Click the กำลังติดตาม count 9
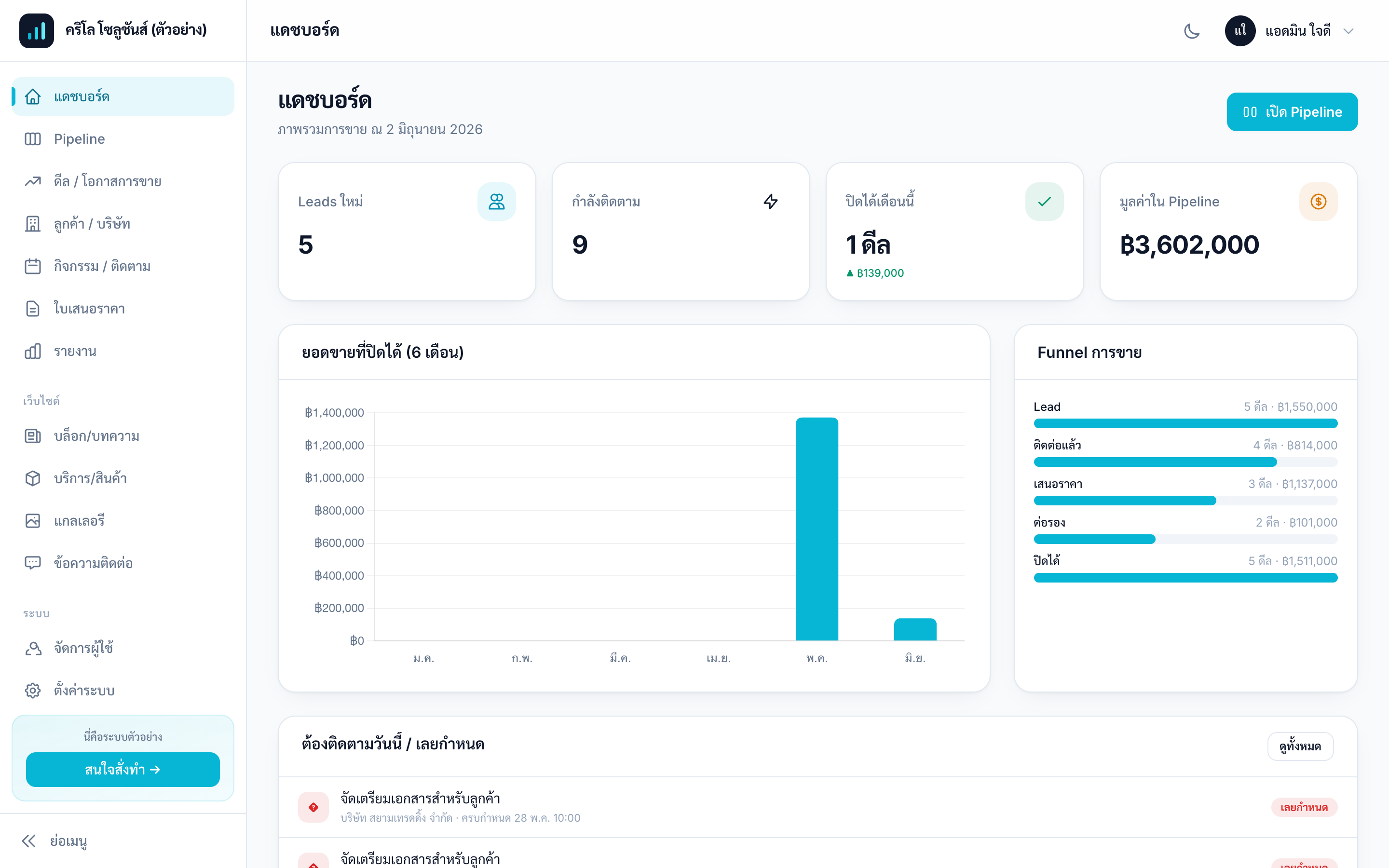This screenshot has width=1389, height=868. coord(580,244)
